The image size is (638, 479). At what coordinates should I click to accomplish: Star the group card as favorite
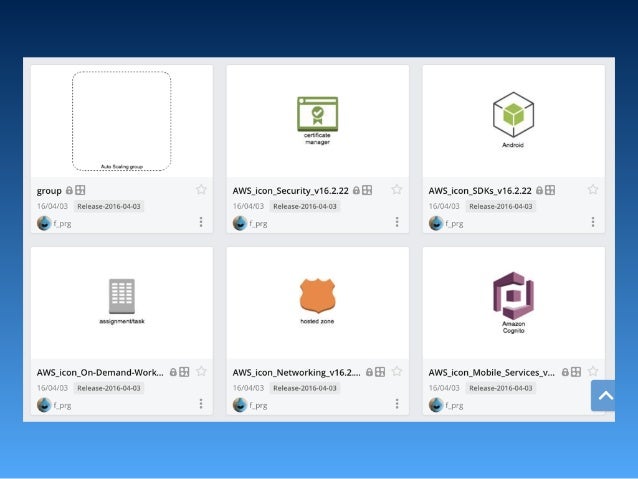point(201,190)
